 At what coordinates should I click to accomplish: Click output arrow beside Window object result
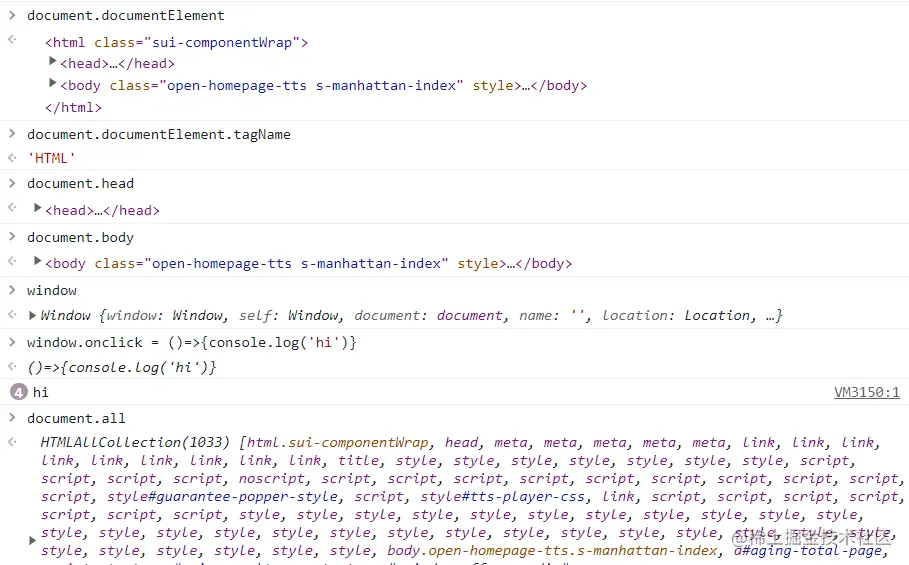click(x=12, y=315)
